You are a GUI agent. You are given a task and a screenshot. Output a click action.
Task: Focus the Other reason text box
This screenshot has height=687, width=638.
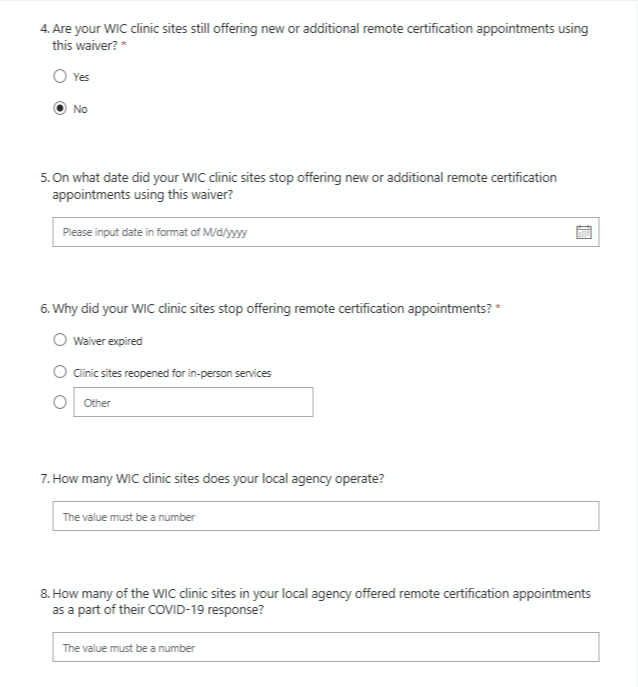(x=195, y=402)
